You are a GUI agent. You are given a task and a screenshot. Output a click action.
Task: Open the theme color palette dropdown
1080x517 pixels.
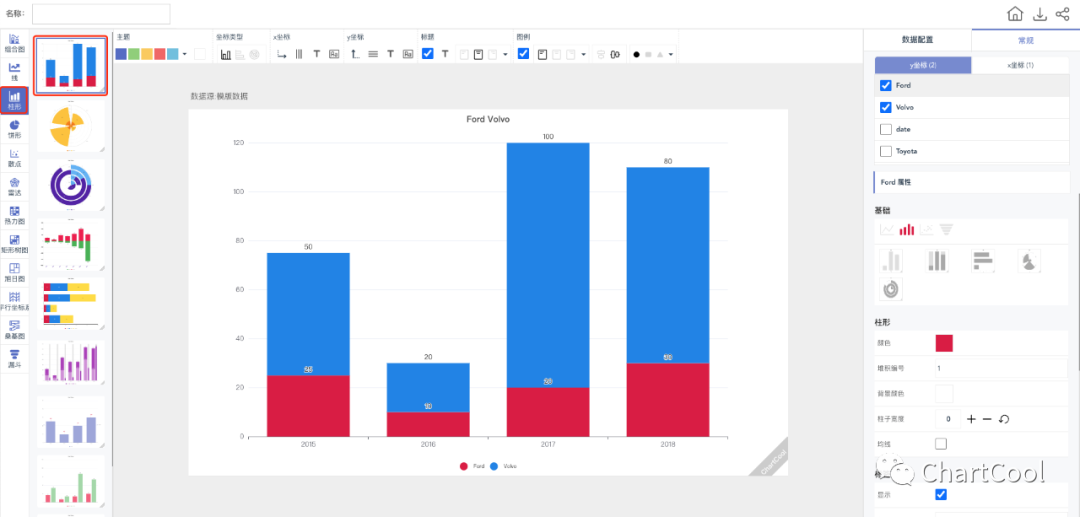click(185, 54)
